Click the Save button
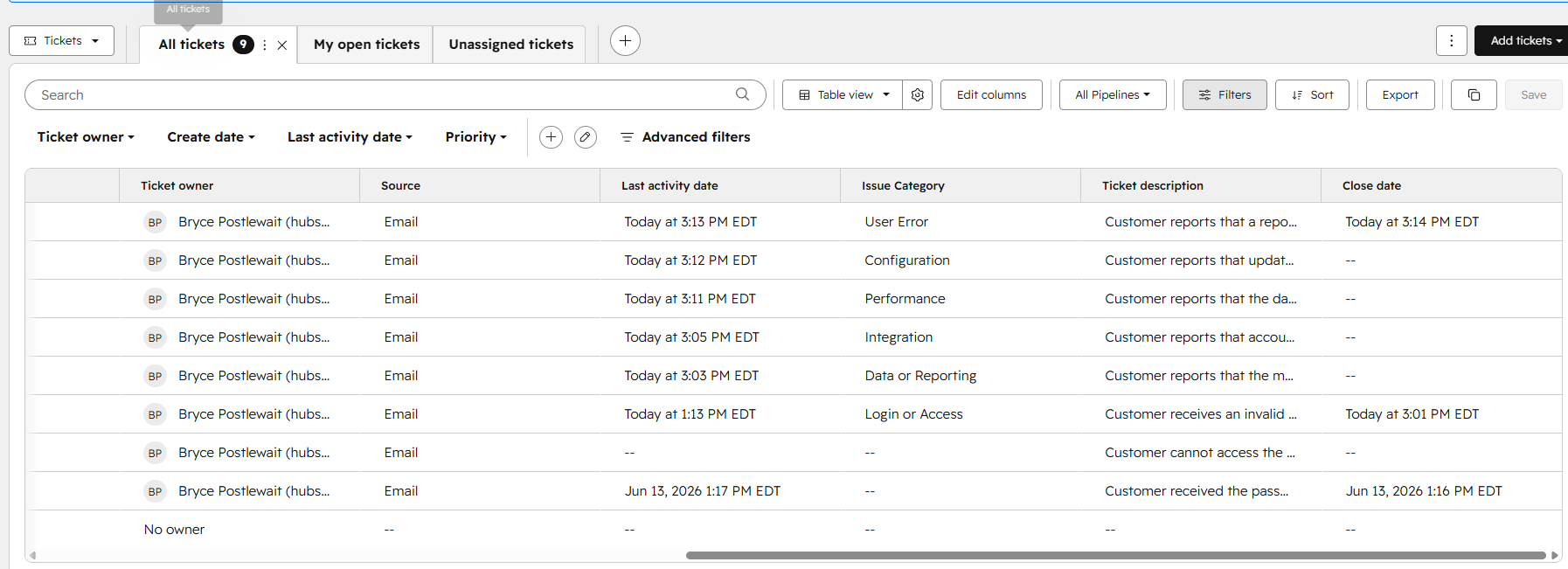Screen dimensions: 1568x569 pos(1533,94)
